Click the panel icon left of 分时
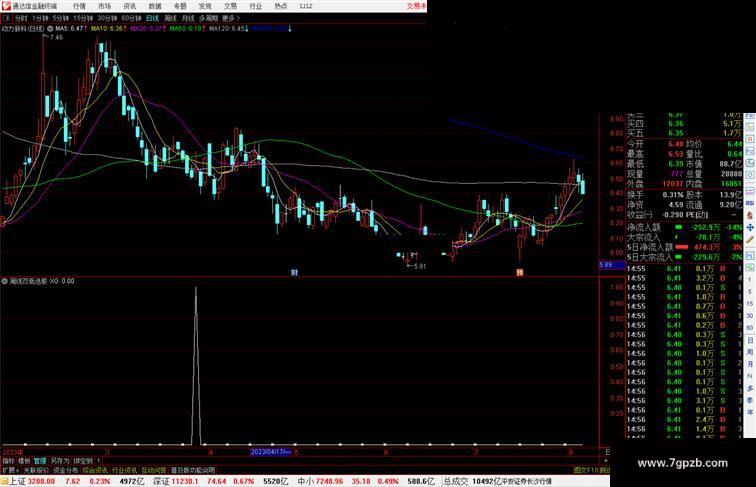 point(6,18)
